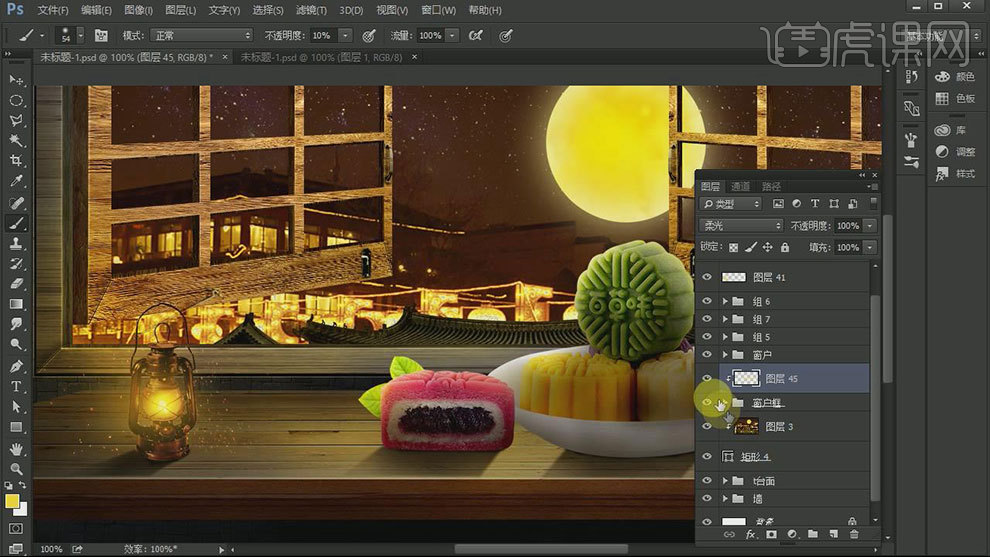Select the Healing Brush tool
This screenshot has height=557, width=990.
[x=16, y=203]
